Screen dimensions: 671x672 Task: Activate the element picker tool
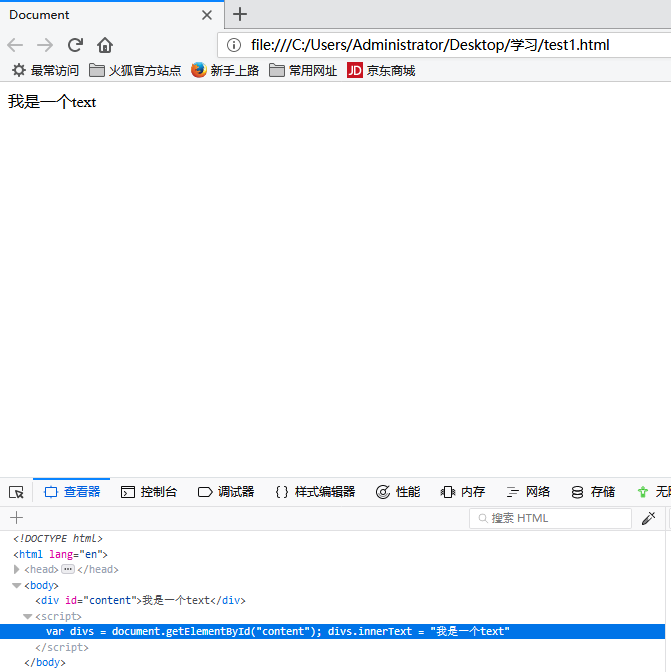point(16,492)
